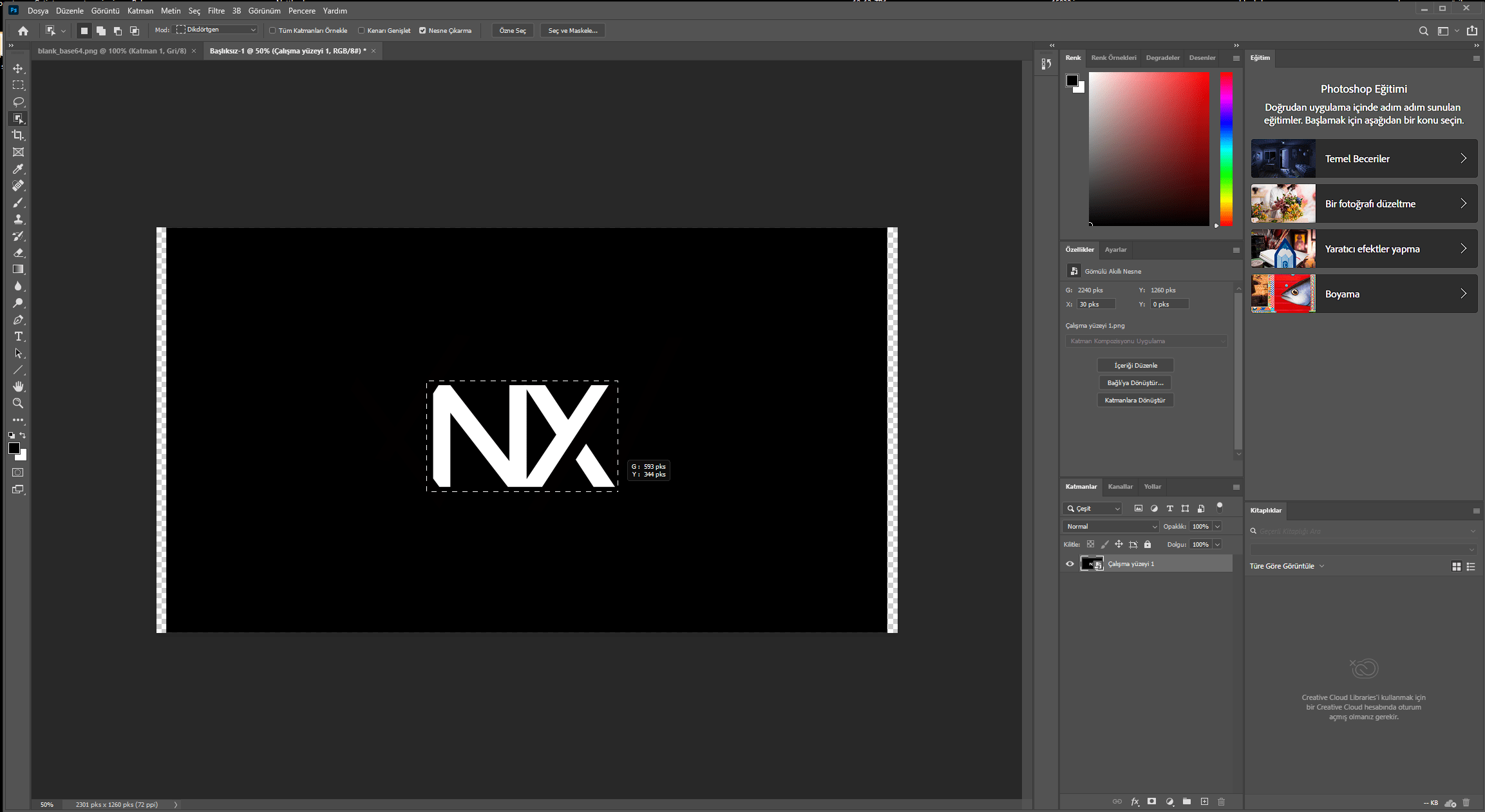Select the Move tool
Viewport: 1485px width, 812px height.
click(x=18, y=68)
